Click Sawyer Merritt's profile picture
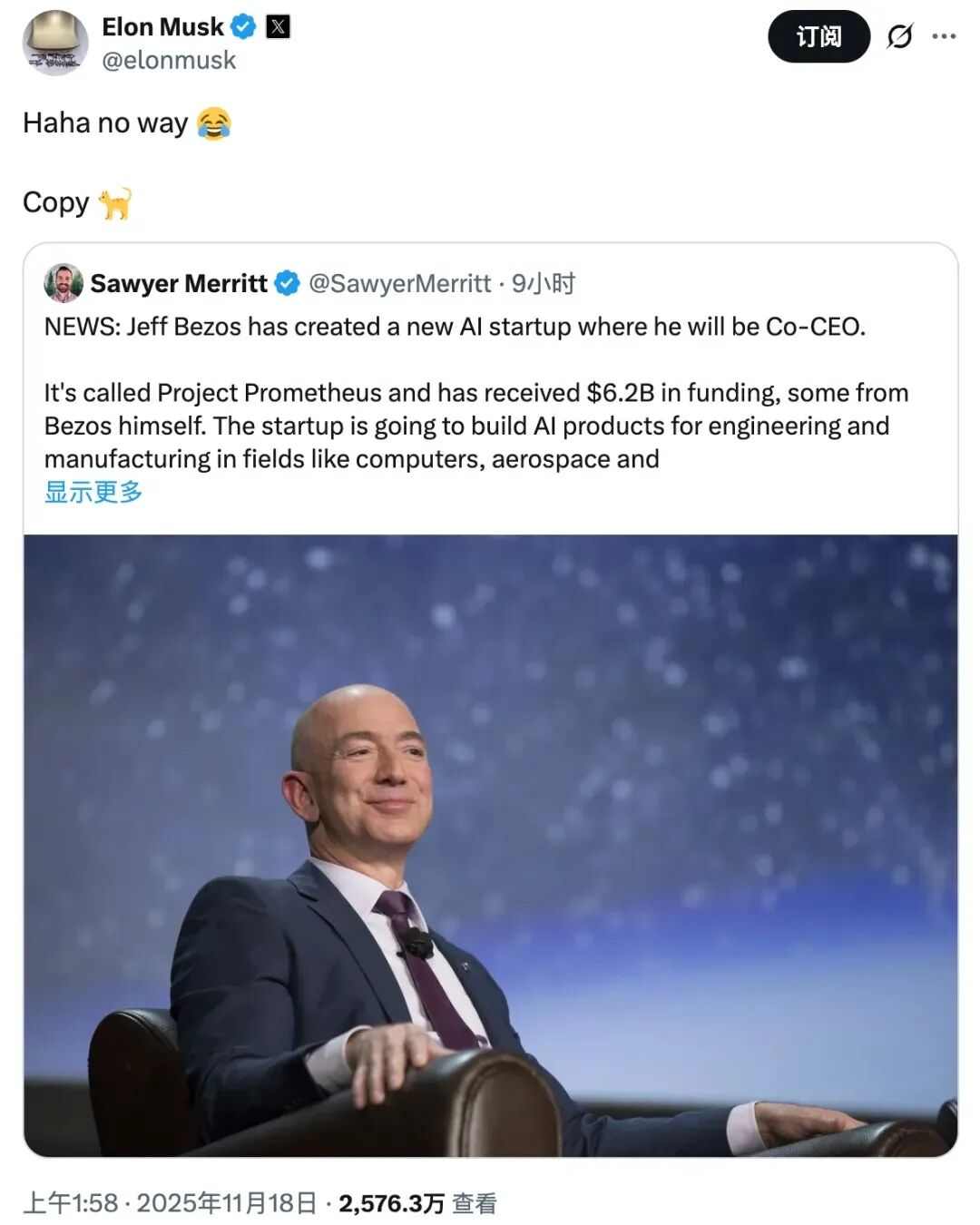This screenshot has width=980, height=1225. pyautogui.click(x=64, y=283)
